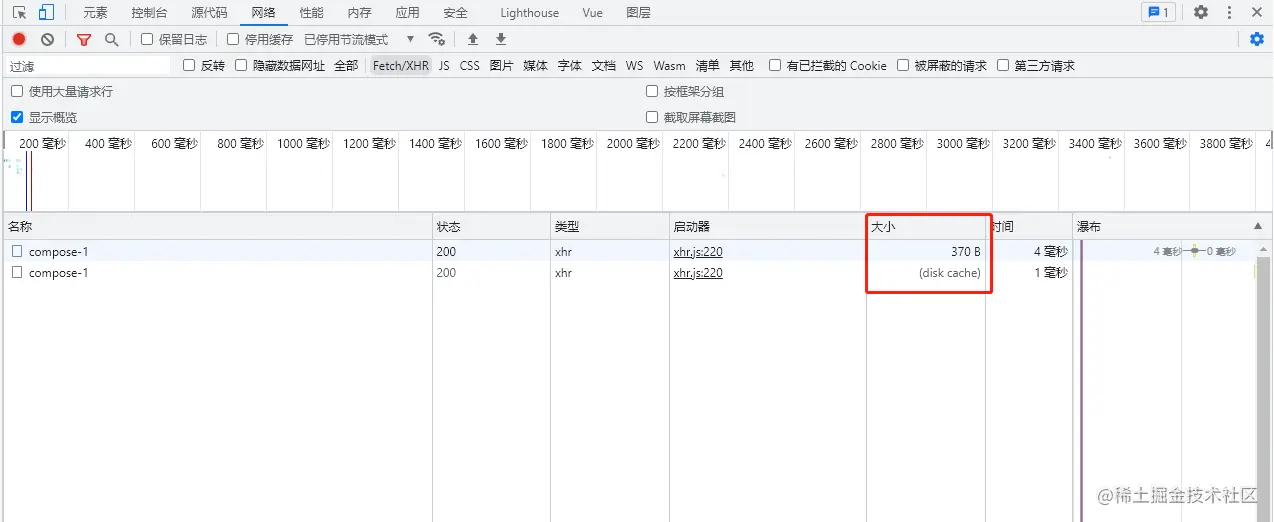Filter requests by Wasm type
Image resolution: width=1274 pixels, height=522 pixels.
[x=670, y=66]
